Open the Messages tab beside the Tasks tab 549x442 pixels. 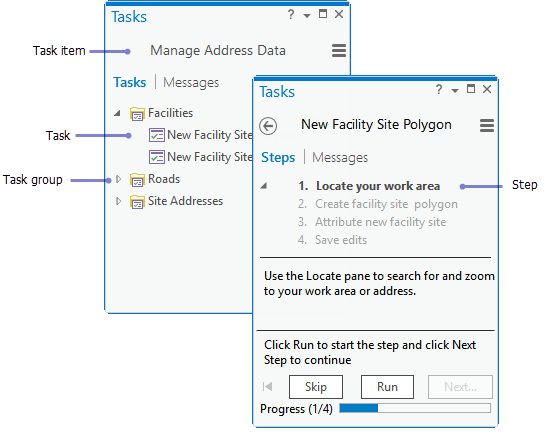[x=191, y=83]
